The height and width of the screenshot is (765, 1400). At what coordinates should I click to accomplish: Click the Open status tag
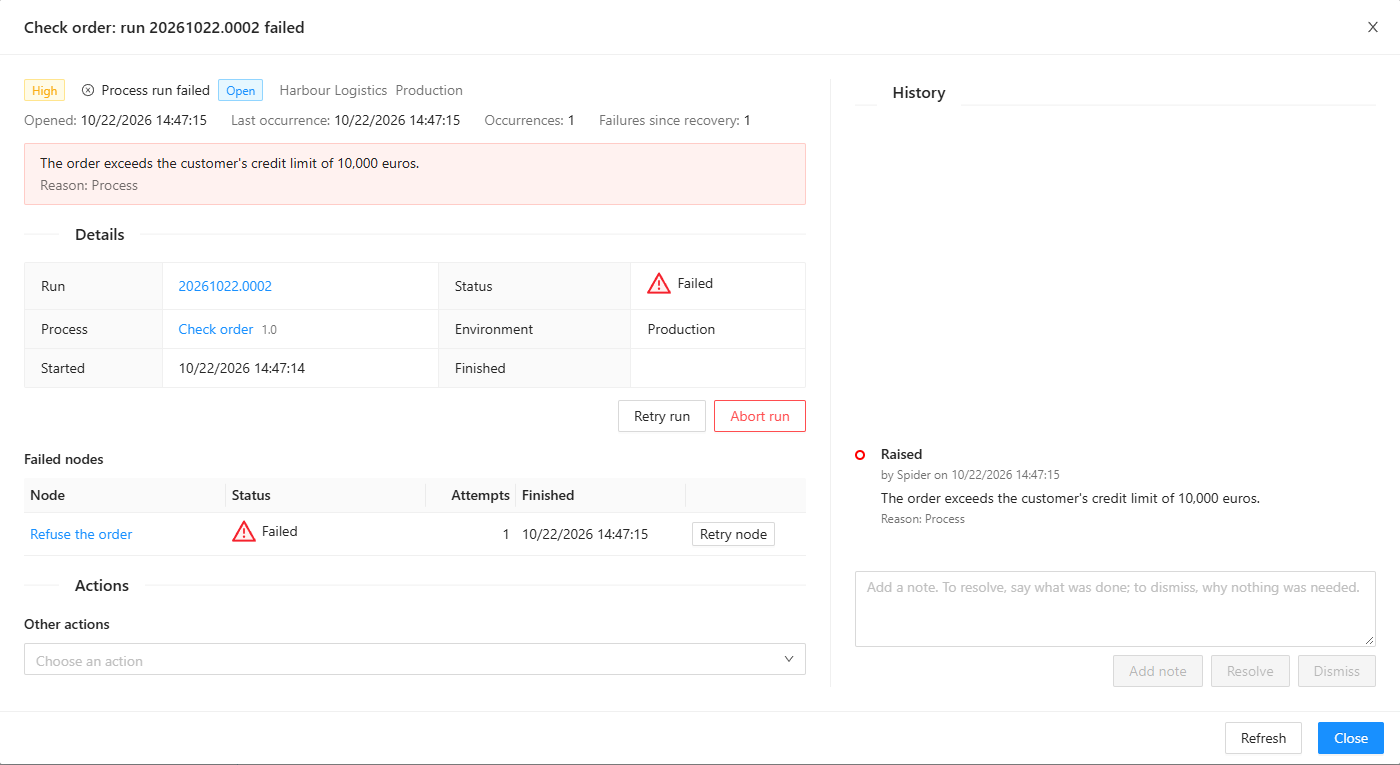241,90
